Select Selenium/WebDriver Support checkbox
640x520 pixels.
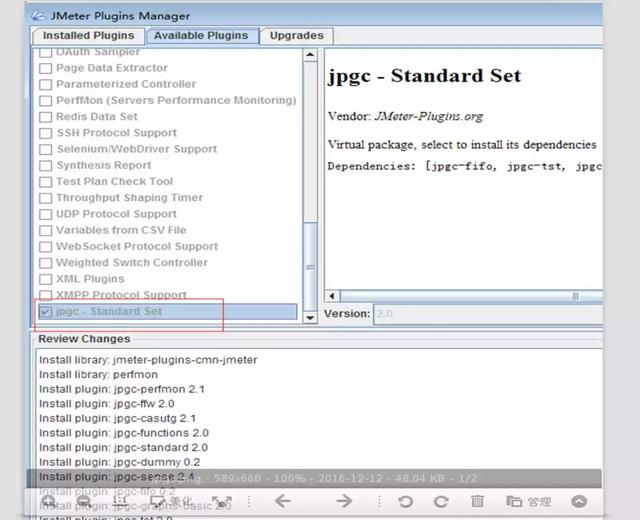point(45,149)
